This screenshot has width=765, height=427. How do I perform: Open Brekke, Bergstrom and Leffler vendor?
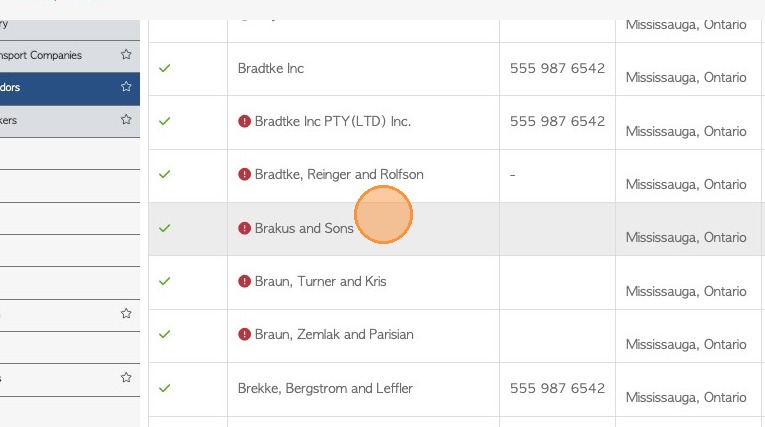[325, 388]
